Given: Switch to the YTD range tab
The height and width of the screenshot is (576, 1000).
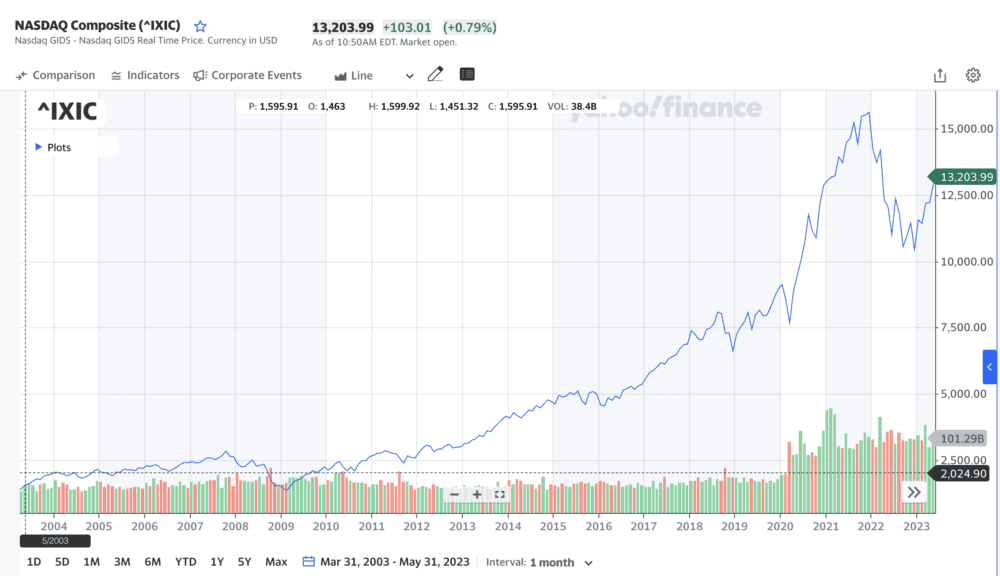Looking at the screenshot, I should tap(185, 562).
